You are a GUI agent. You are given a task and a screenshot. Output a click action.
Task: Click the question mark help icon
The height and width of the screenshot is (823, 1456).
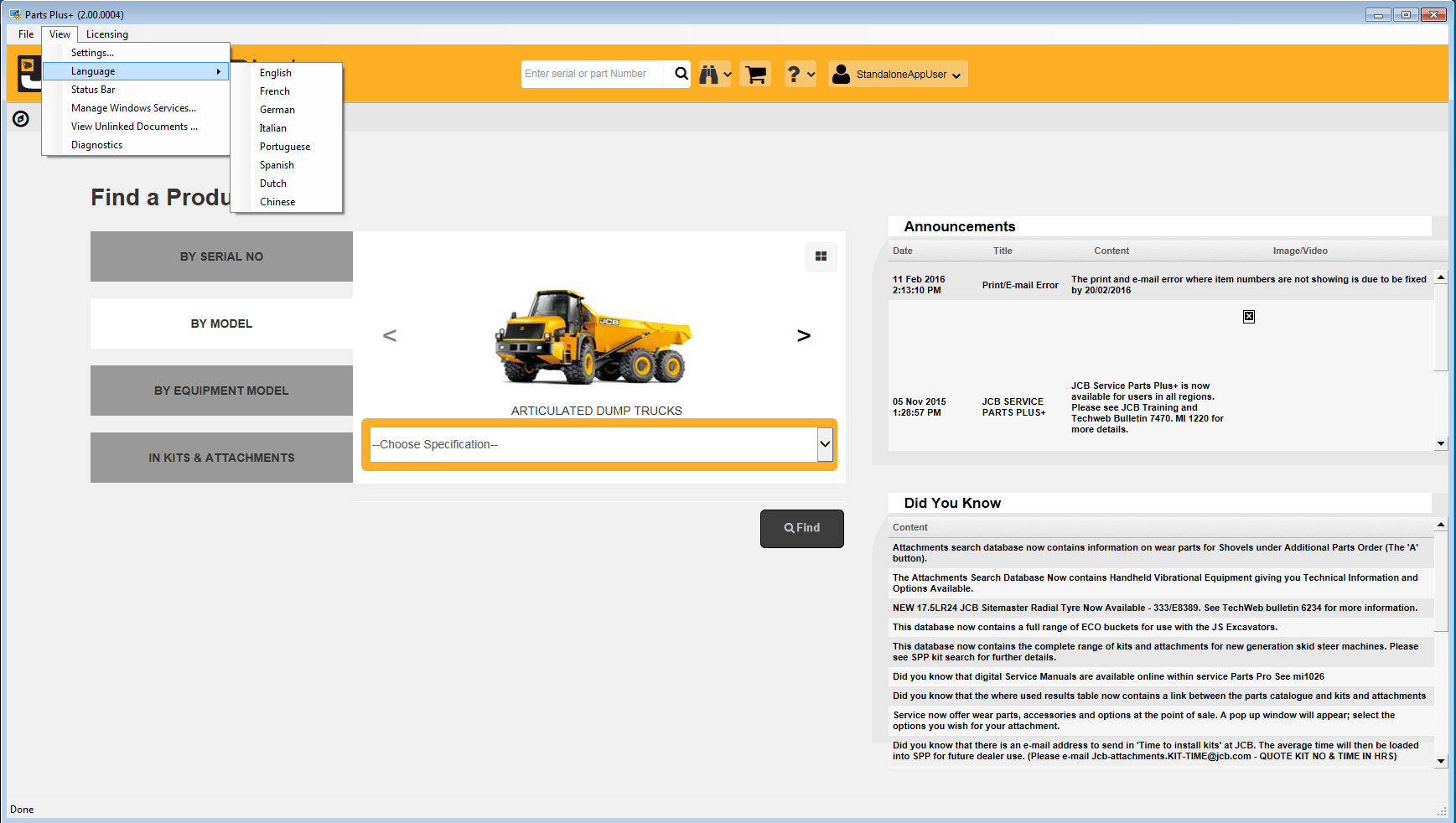pos(795,74)
